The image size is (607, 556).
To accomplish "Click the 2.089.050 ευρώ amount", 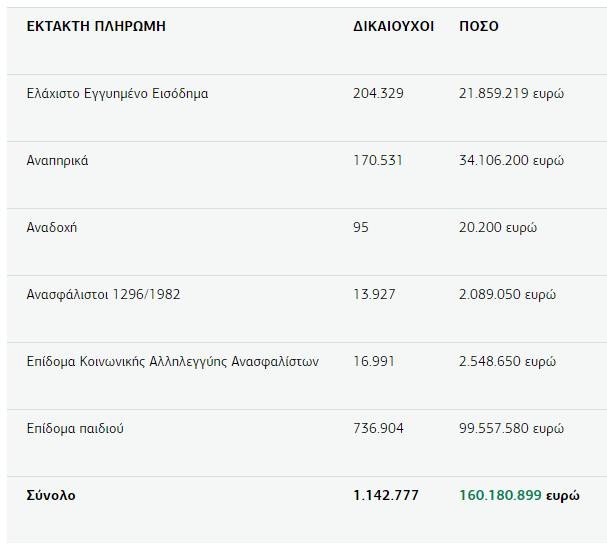I will 507,295.
